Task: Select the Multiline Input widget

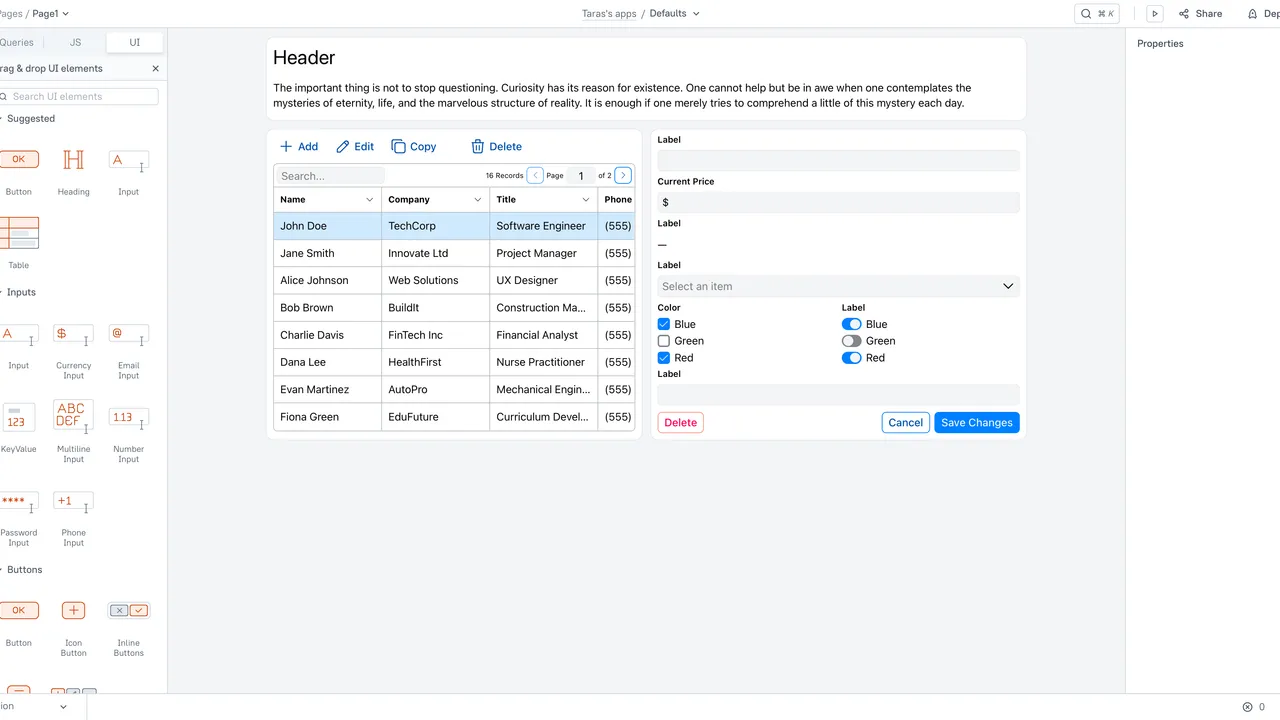Action: [x=73, y=416]
